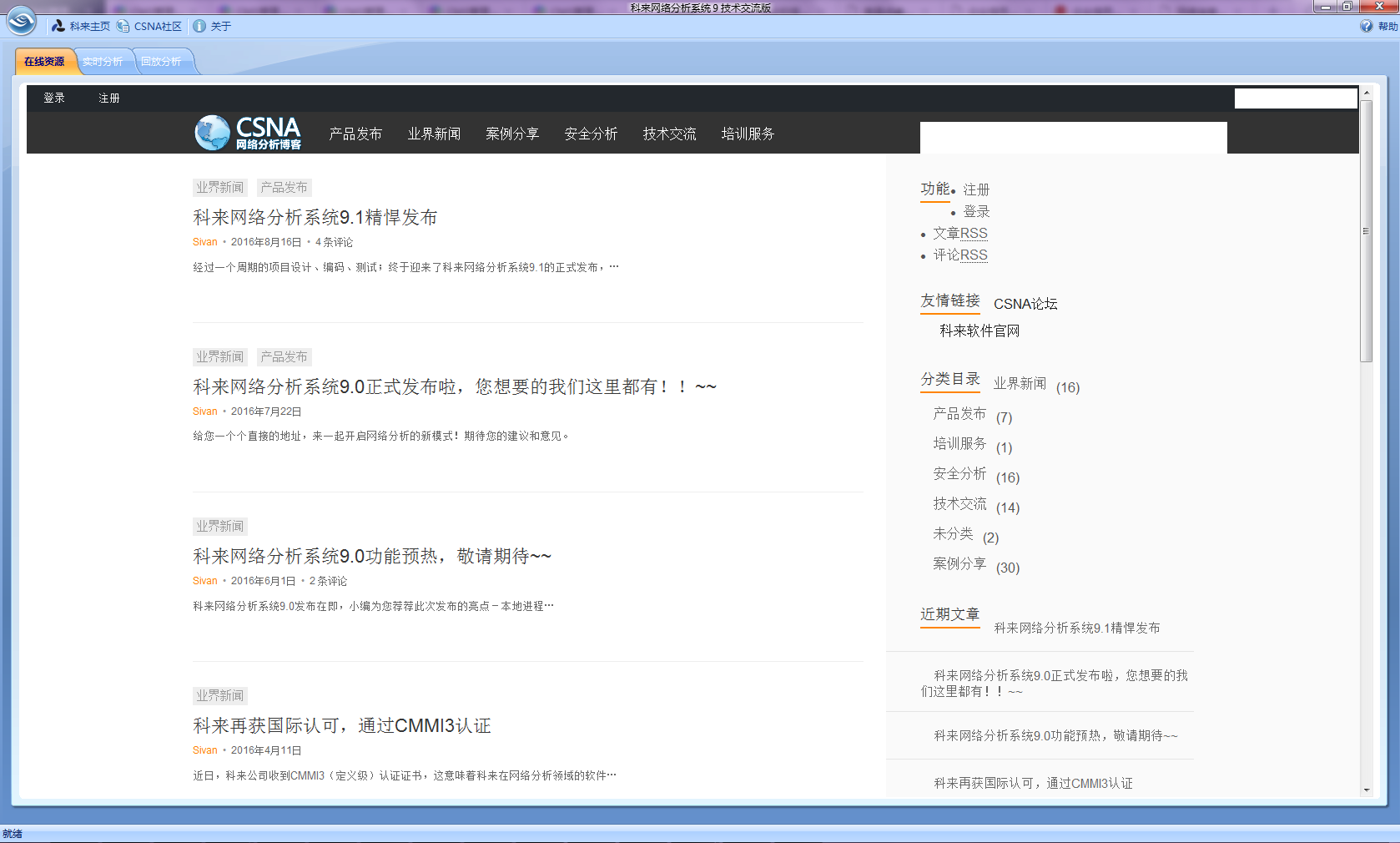Screen dimensions: 1400x843
Task: Select the 技术交流 category in sidebar
Action: [x=959, y=504]
